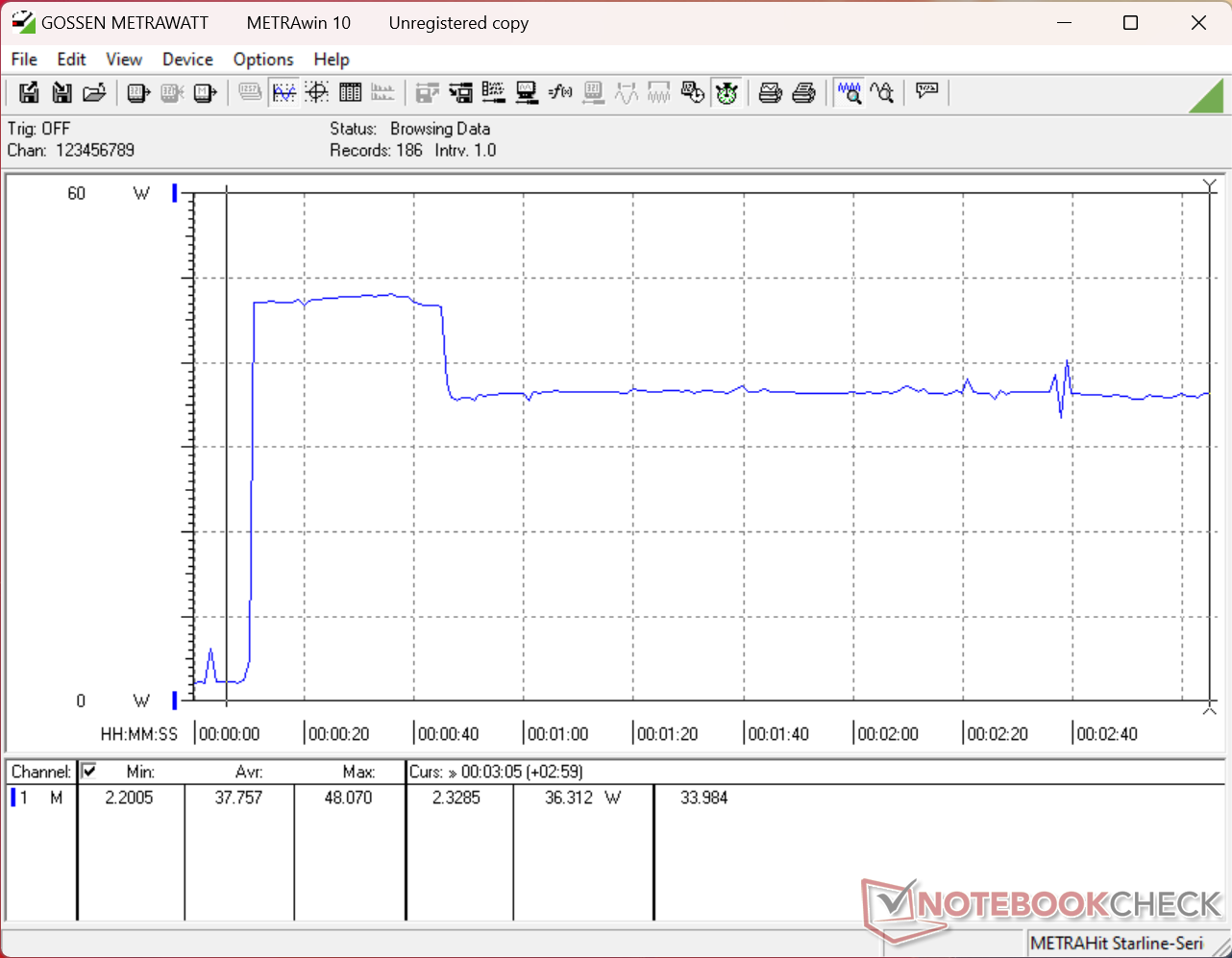Click the Status: Browsing Data text
The image size is (1232, 958).
410,128
